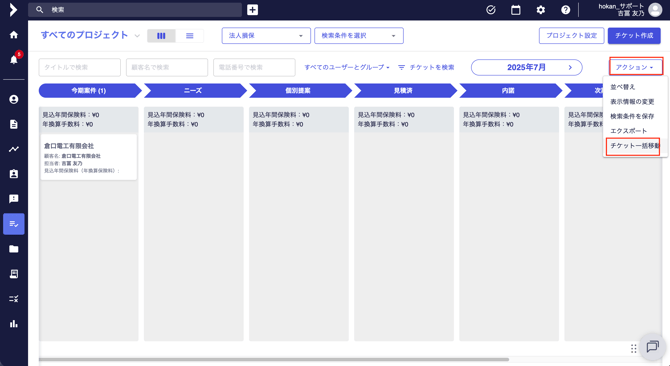Switch to kanban board view
The image size is (670, 366).
click(x=161, y=36)
